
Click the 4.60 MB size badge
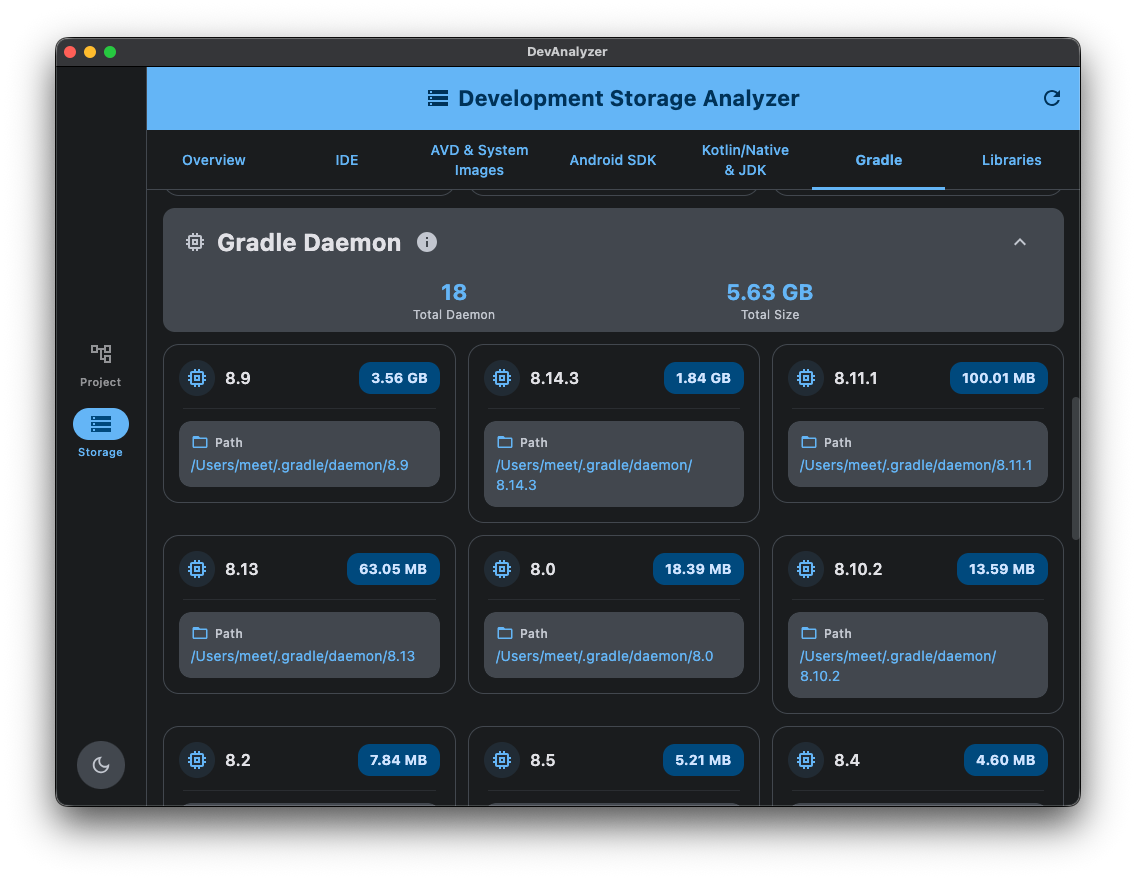click(1006, 760)
